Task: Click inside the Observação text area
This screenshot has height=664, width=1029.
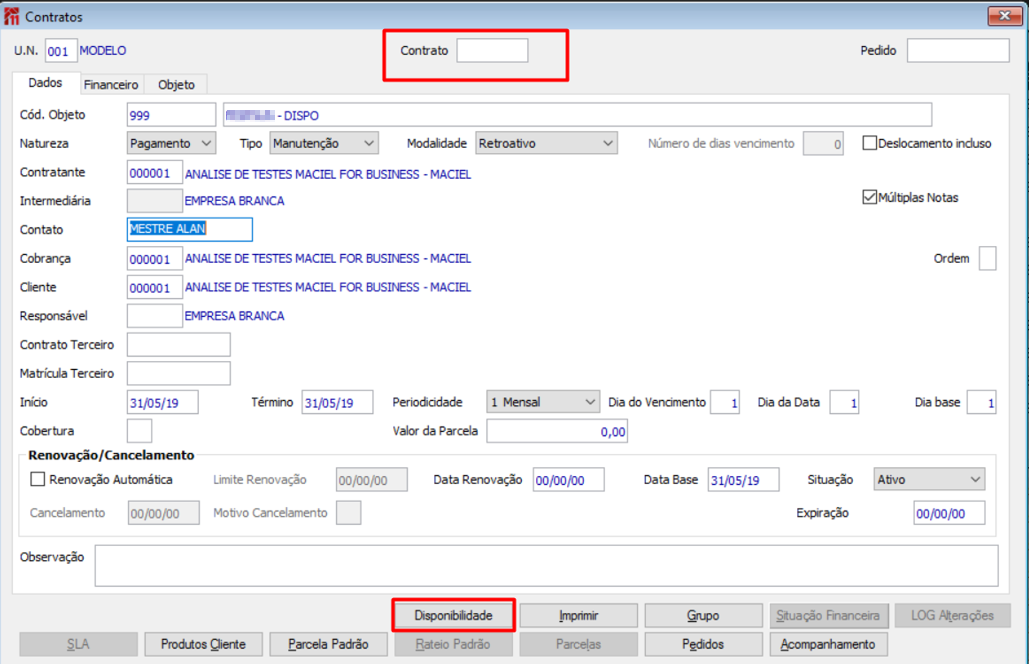Action: (x=546, y=566)
